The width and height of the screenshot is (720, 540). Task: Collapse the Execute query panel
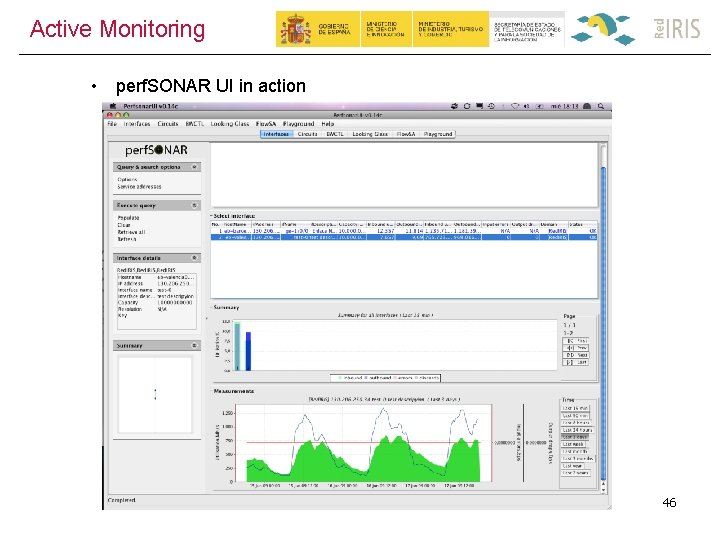(194, 205)
